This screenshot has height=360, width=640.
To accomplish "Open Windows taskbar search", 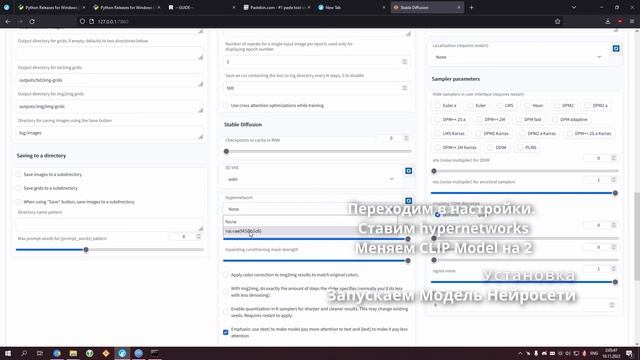I will (x=24, y=353).
